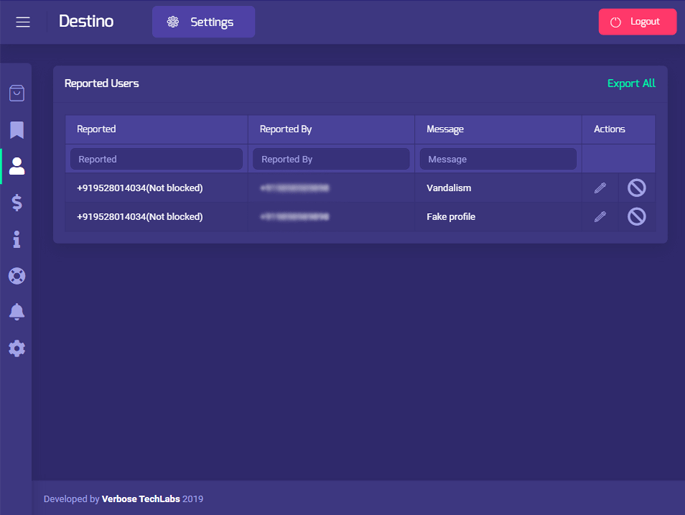685x515 pixels.
Task: Block the user reported for Fake profile
Action: (x=637, y=217)
